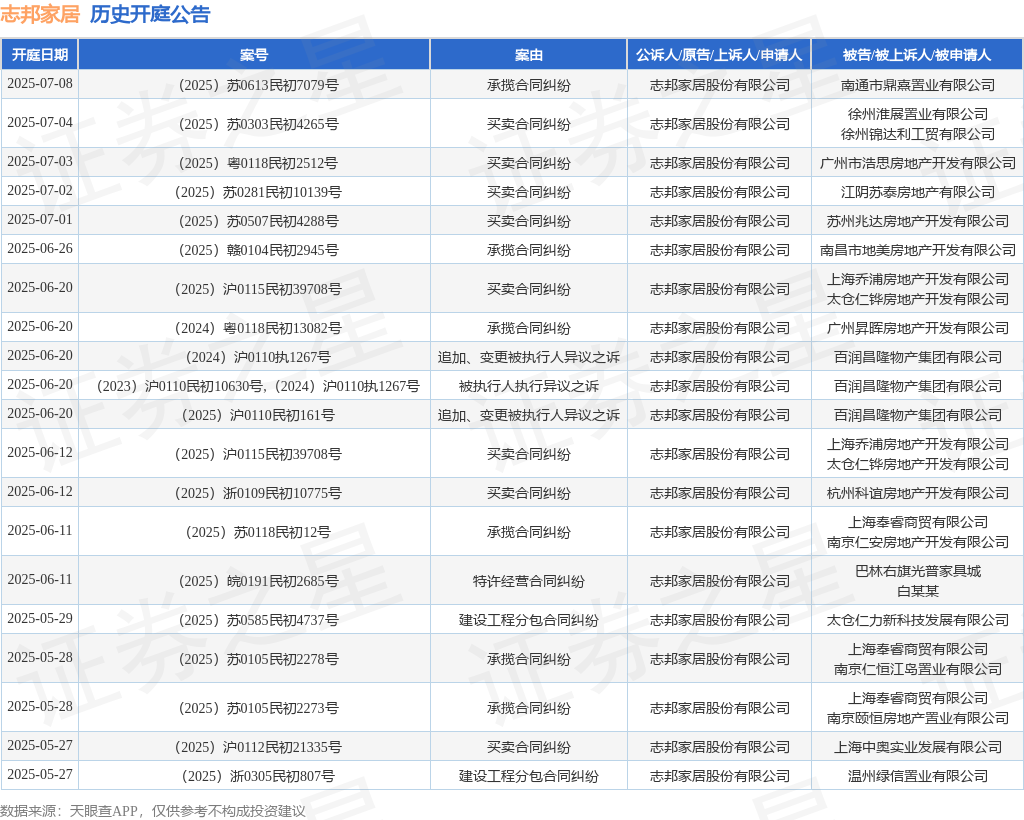Select the date 2025-05-29
1024x820 pixels.
[40, 618]
